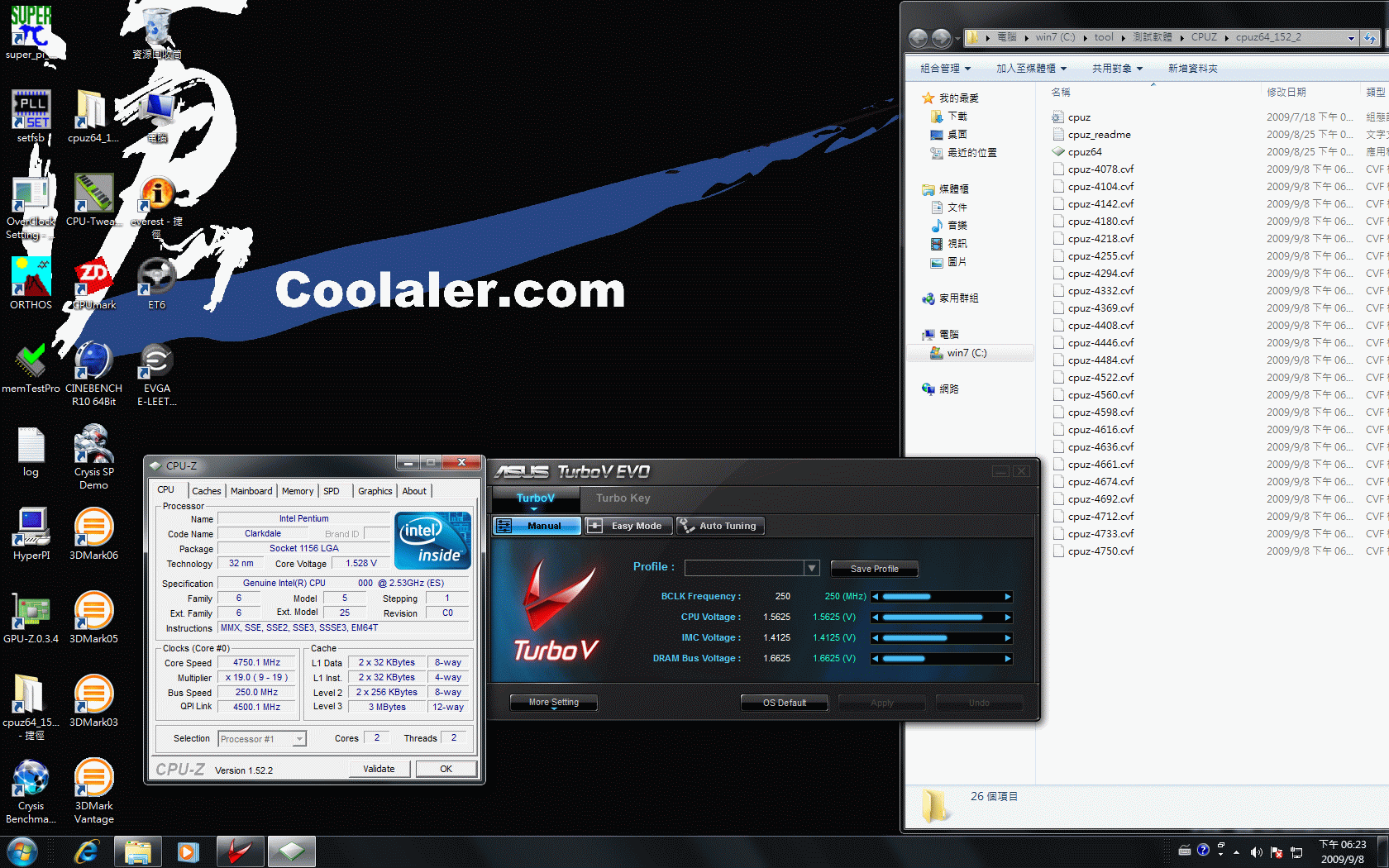Select Easy Mode in TurboV EVO

(x=628, y=526)
